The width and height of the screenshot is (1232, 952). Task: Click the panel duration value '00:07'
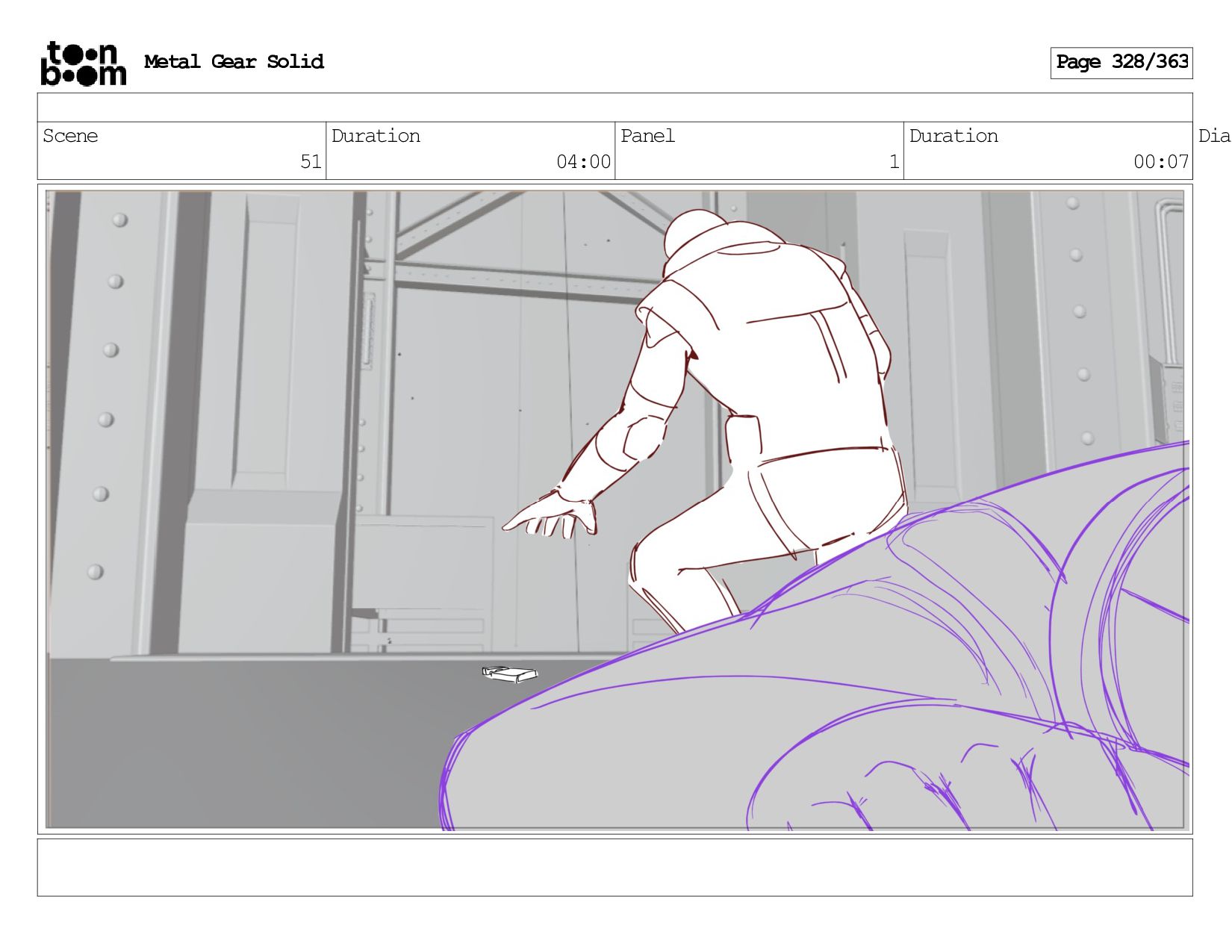(1160, 162)
